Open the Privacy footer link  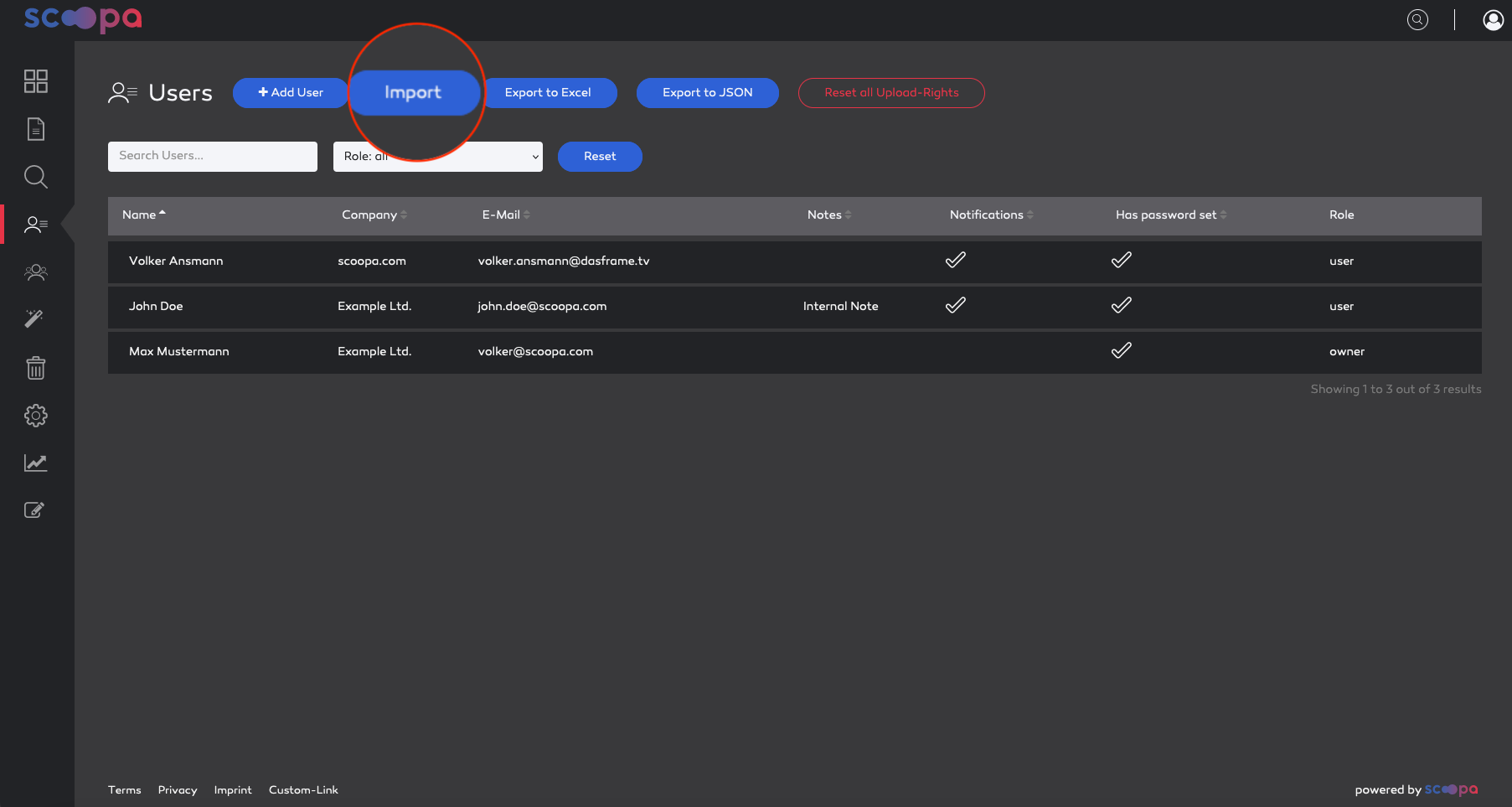178,790
